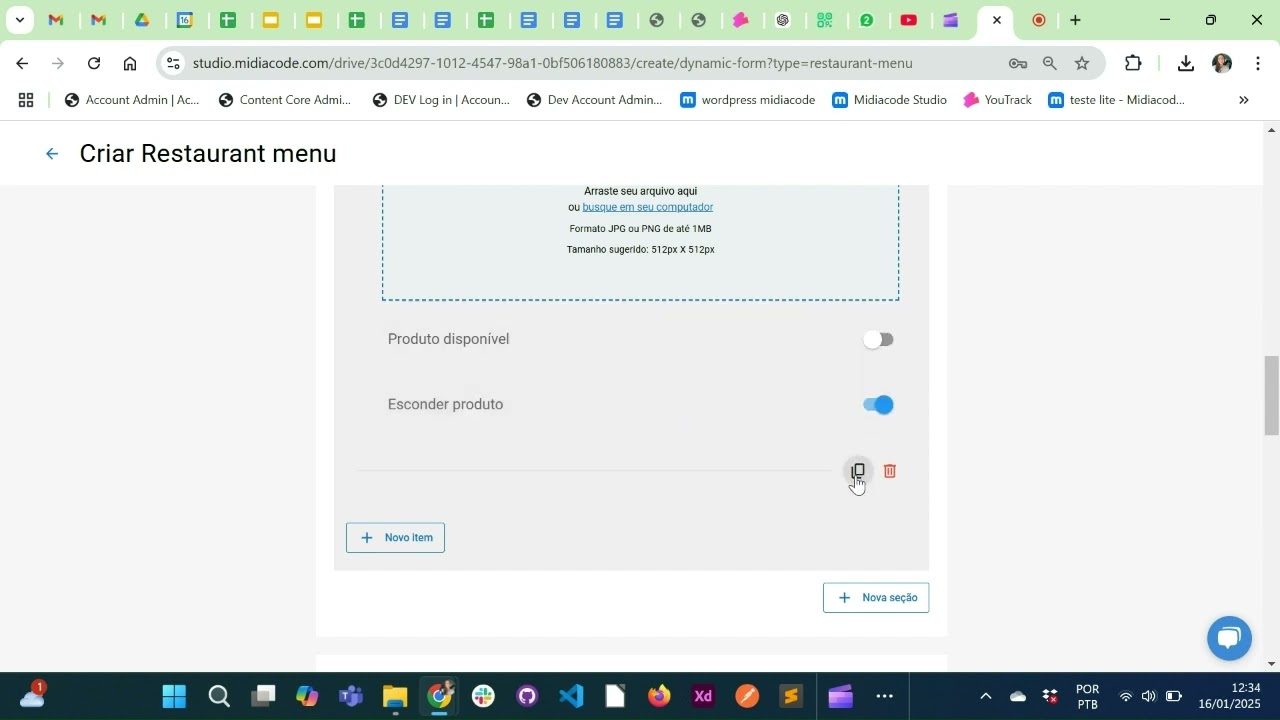Screen dimensions: 1280x720
Task: Duplicate the item with the copy icon
Action: [858, 471]
